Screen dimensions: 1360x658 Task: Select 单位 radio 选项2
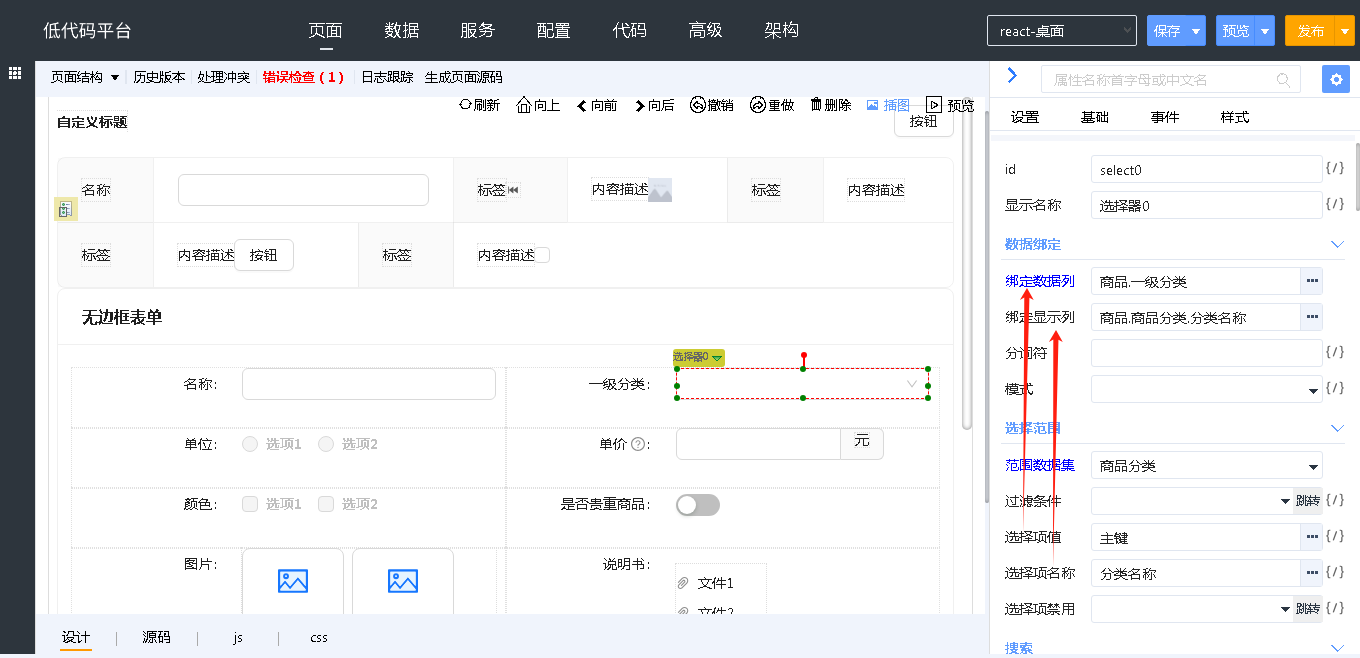point(326,444)
